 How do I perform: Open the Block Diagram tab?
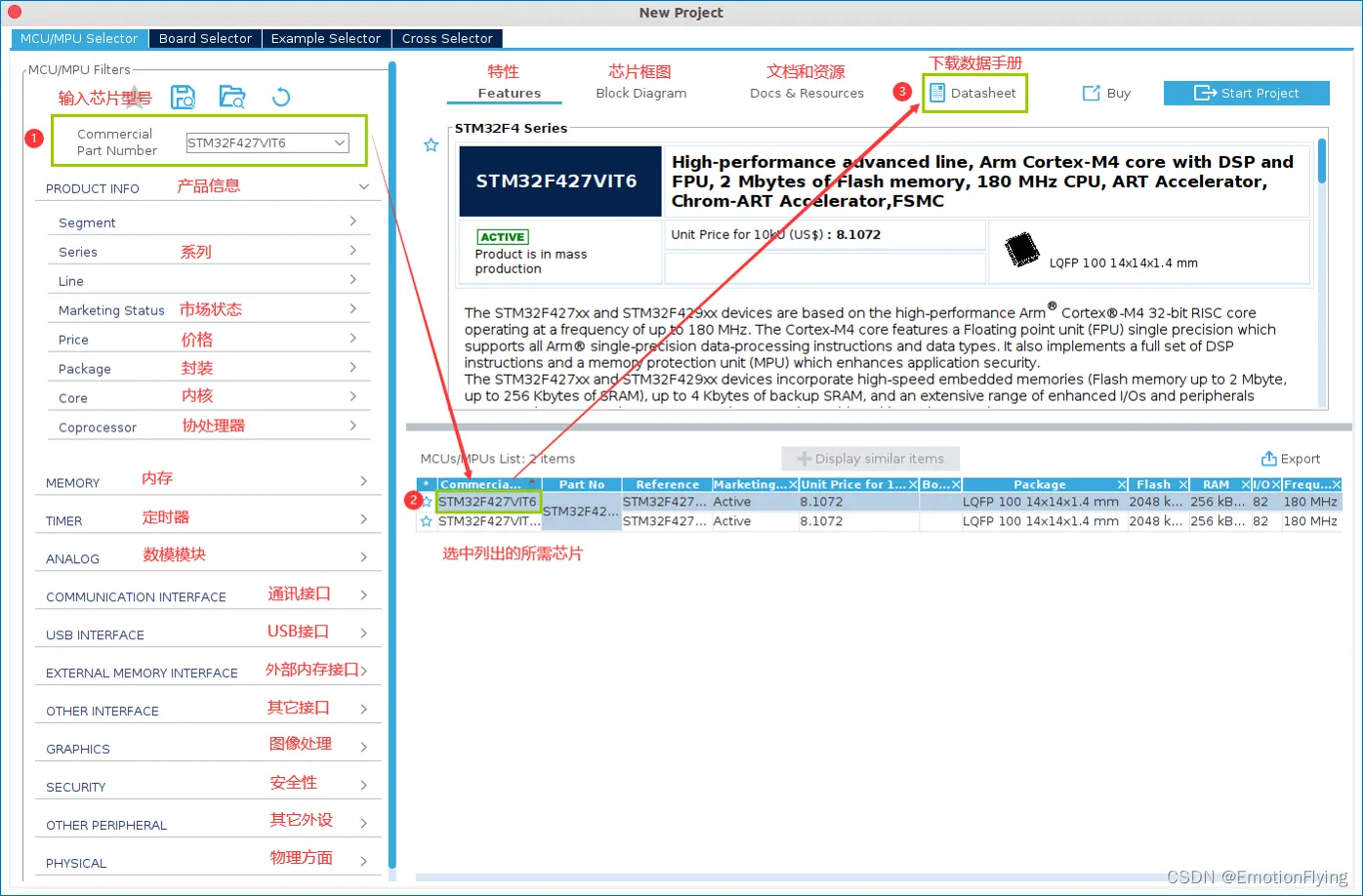[640, 93]
